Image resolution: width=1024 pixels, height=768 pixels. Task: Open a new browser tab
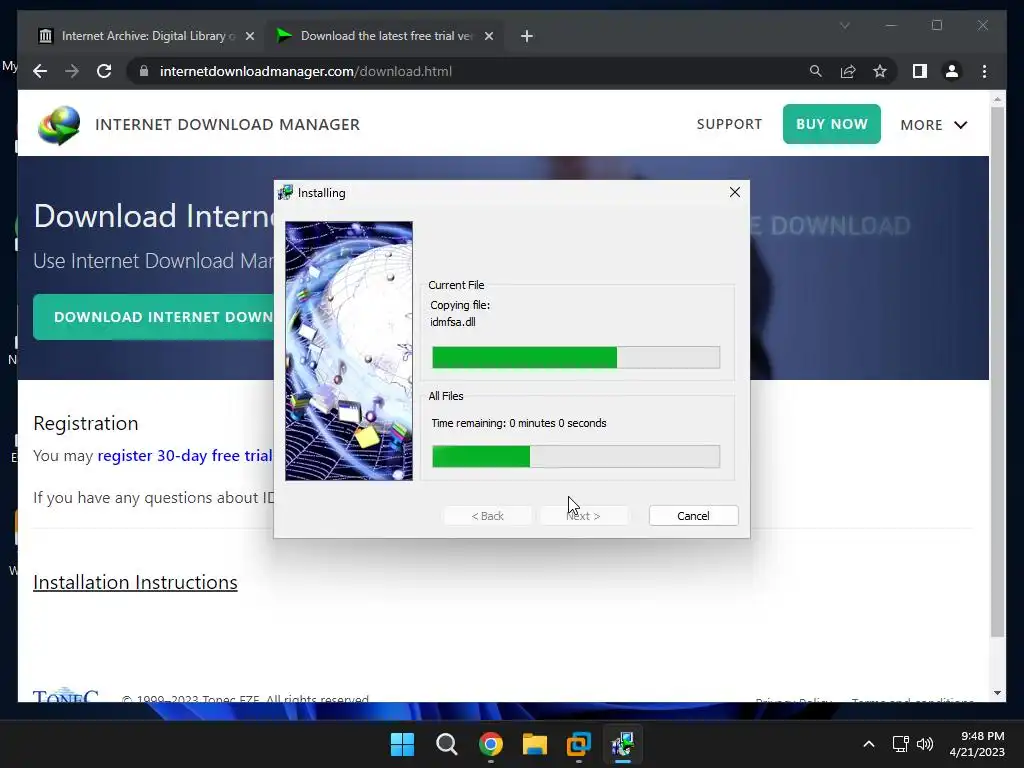(527, 36)
